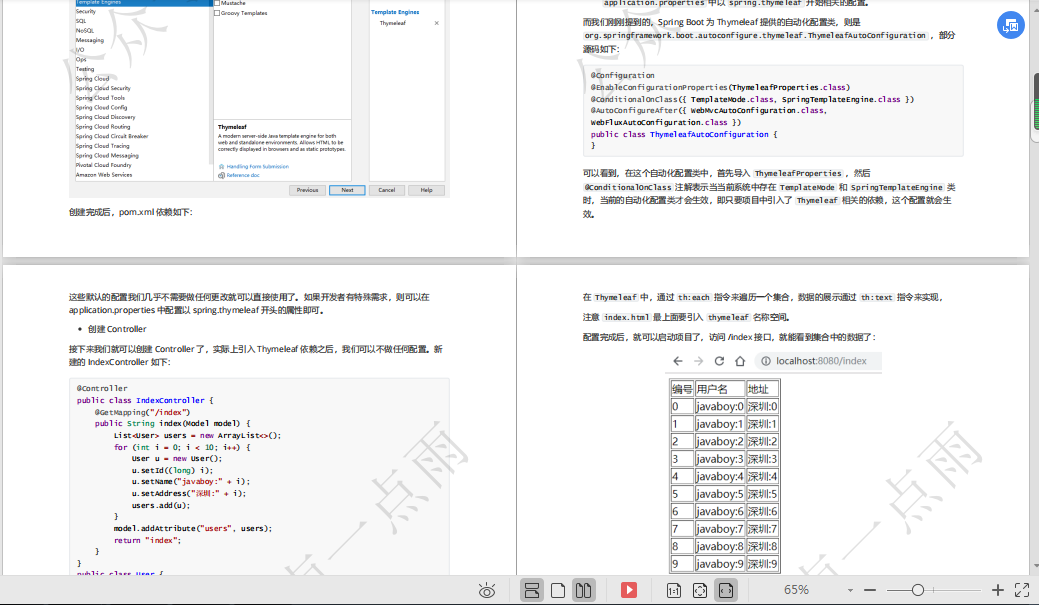
Task: Click the site info icon beside localhost
Action: pyautogui.click(x=765, y=361)
